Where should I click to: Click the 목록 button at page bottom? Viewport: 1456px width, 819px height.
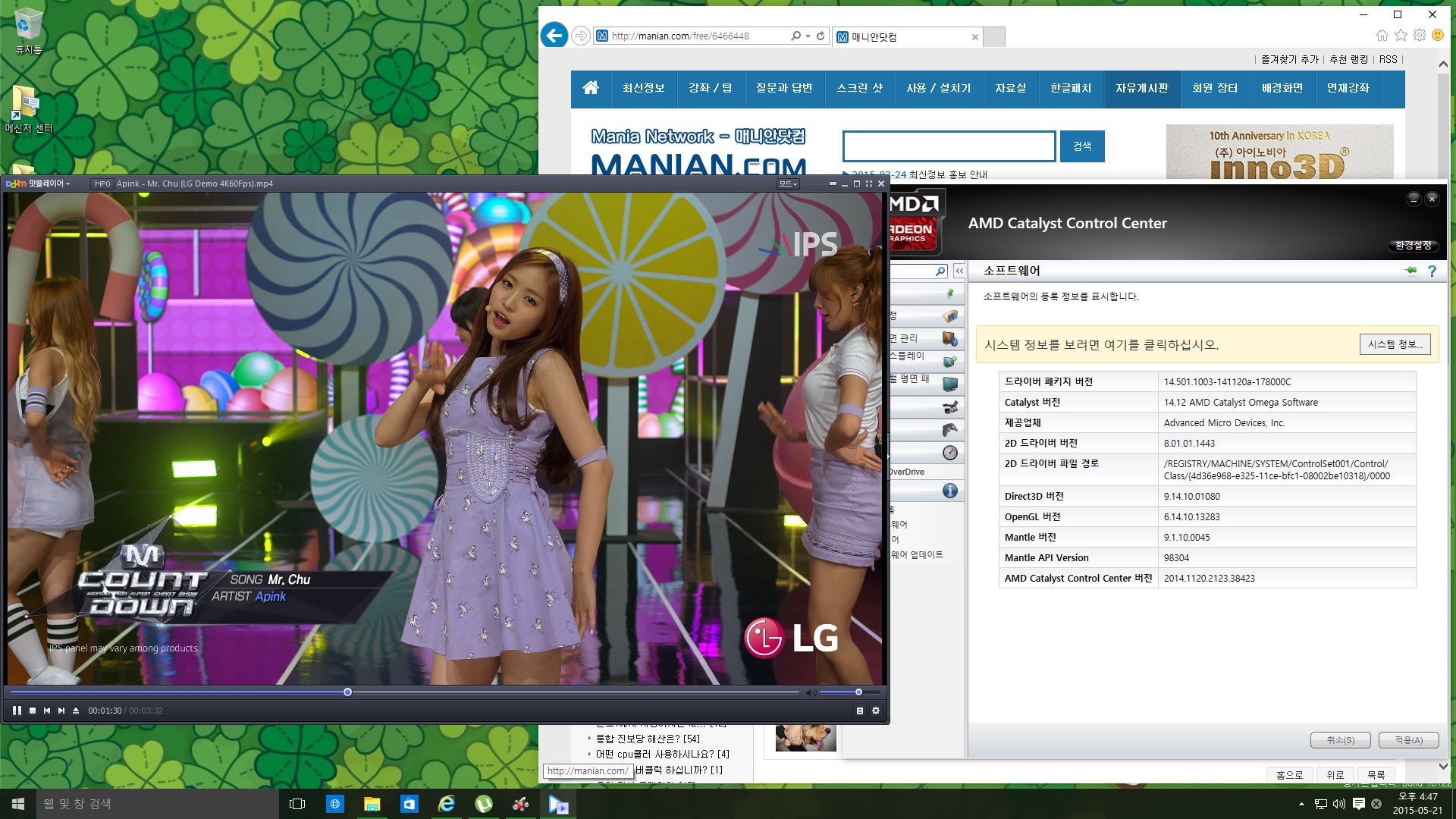pos(1376,774)
